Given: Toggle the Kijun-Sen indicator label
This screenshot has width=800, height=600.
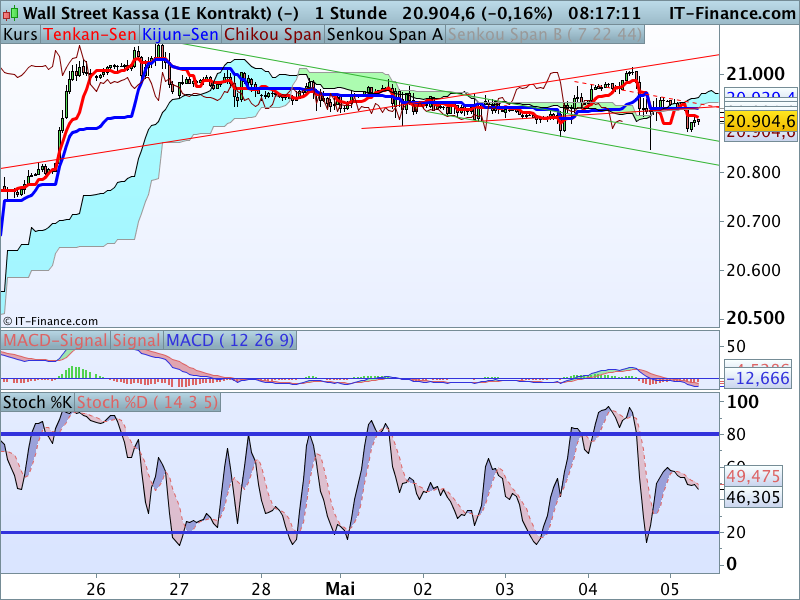Looking at the screenshot, I should tap(181, 34).
